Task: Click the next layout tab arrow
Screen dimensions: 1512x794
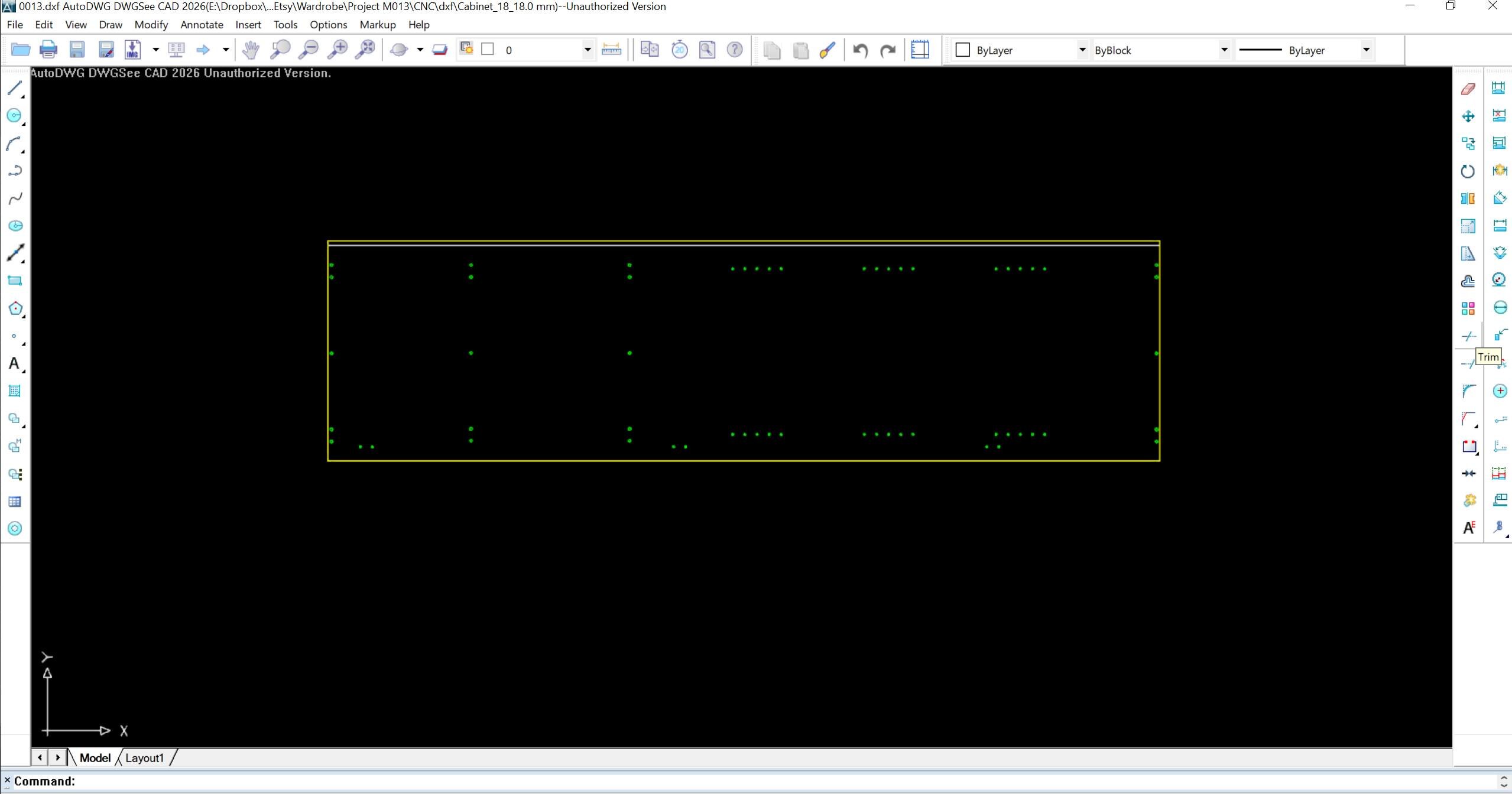Action: [57, 757]
